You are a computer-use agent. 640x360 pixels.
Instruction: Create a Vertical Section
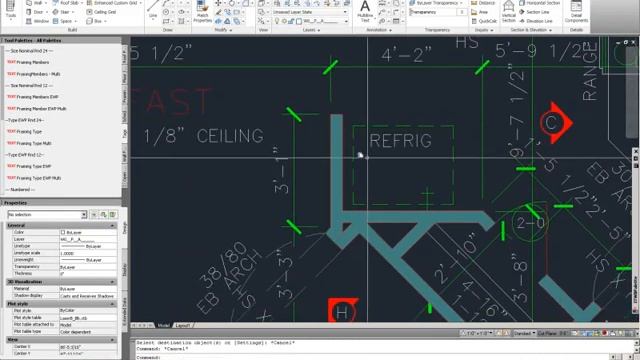[x=509, y=11]
